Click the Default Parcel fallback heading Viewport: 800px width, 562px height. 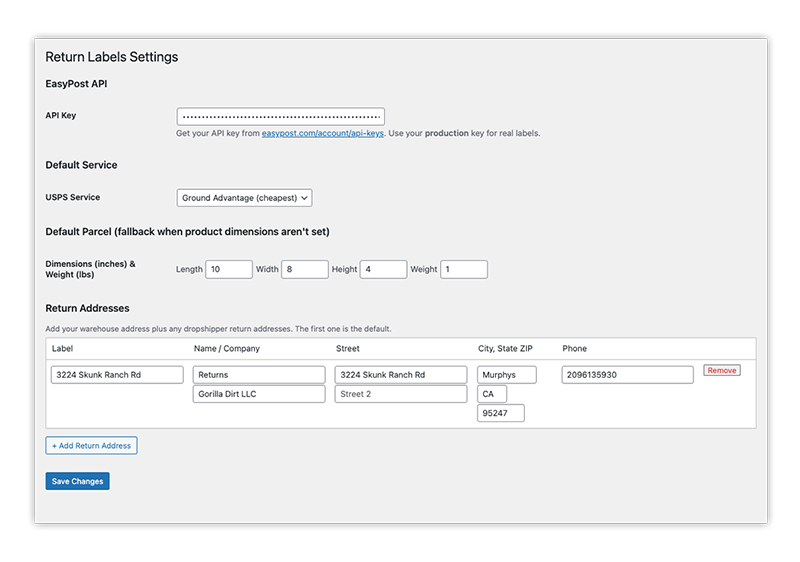point(187,232)
